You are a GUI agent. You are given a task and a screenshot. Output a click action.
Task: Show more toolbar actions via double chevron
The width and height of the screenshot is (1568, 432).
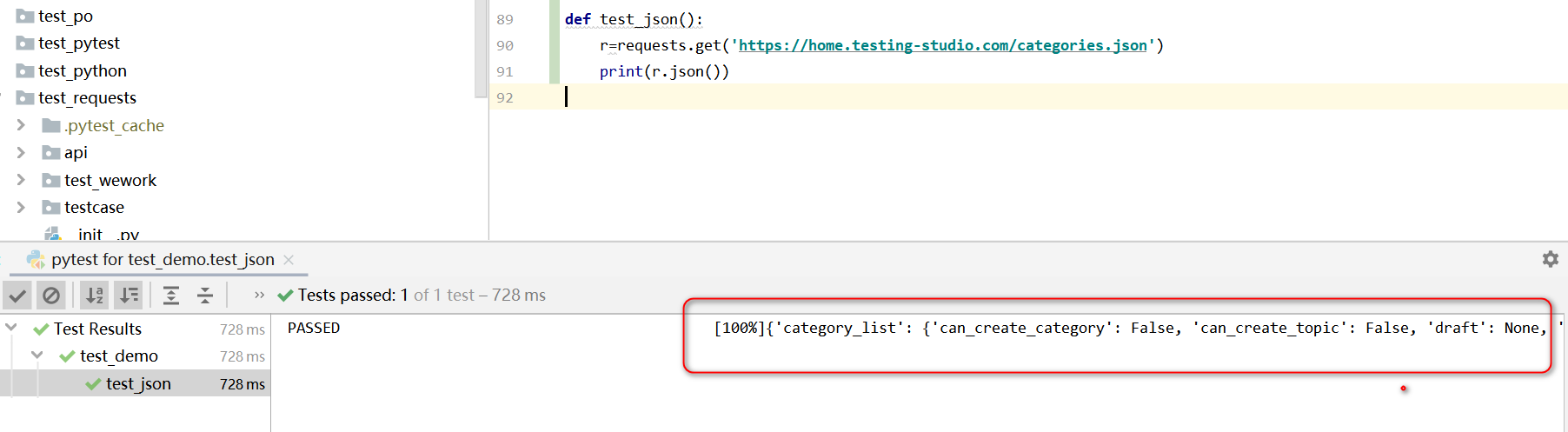click(x=259, y=296)
